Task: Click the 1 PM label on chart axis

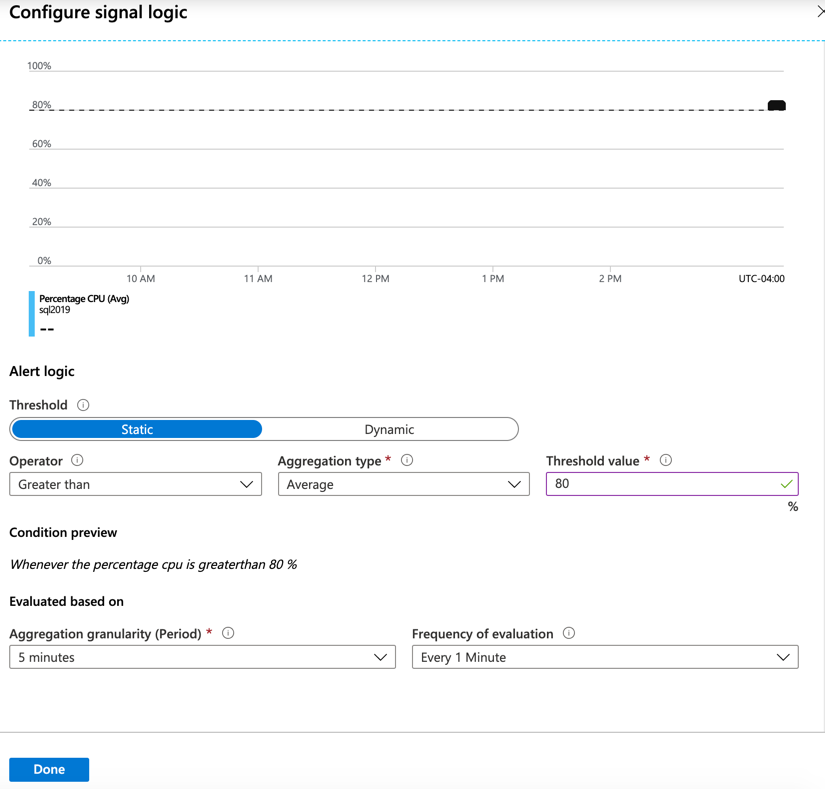Action: tap(493, 279)
